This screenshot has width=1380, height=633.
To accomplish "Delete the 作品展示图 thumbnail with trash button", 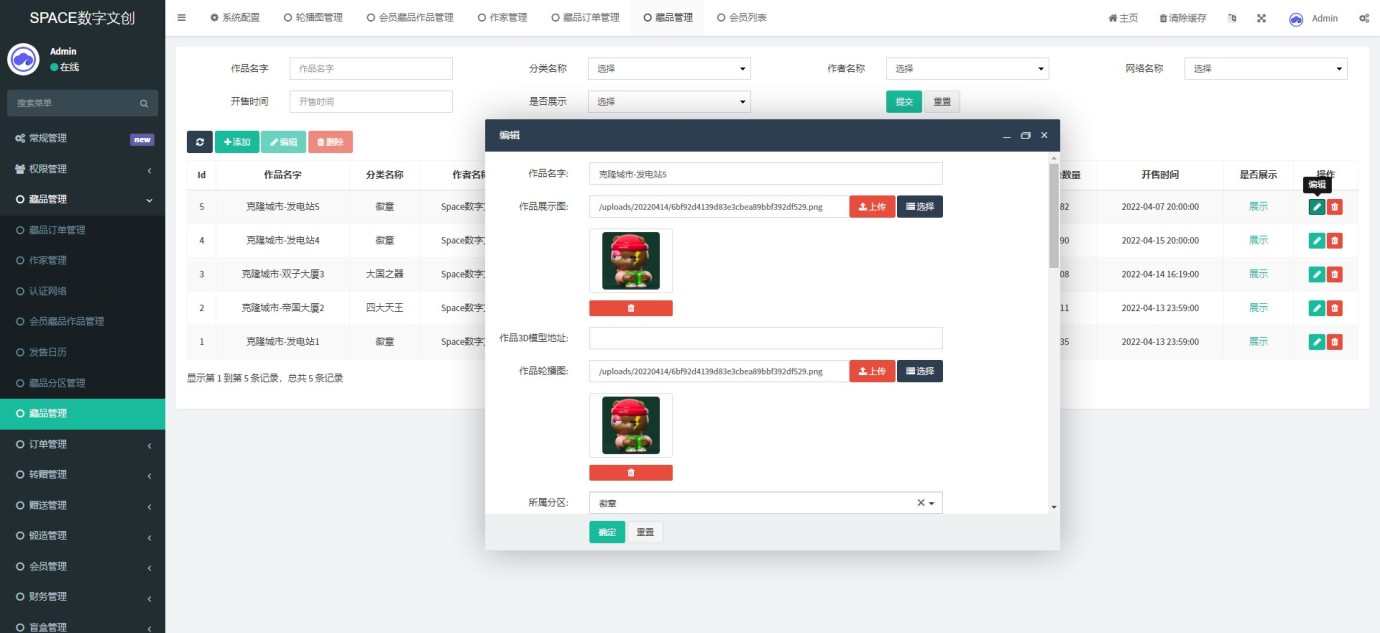I will (631, 308).
